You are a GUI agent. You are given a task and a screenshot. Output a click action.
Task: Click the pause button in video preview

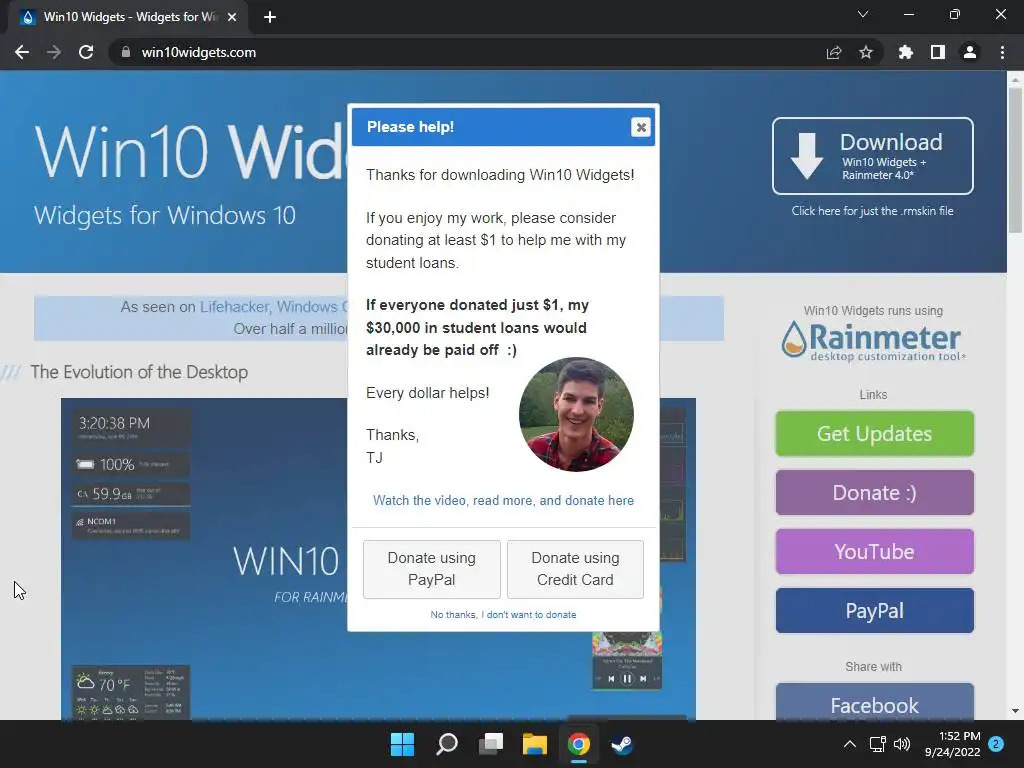coord(627,679)
